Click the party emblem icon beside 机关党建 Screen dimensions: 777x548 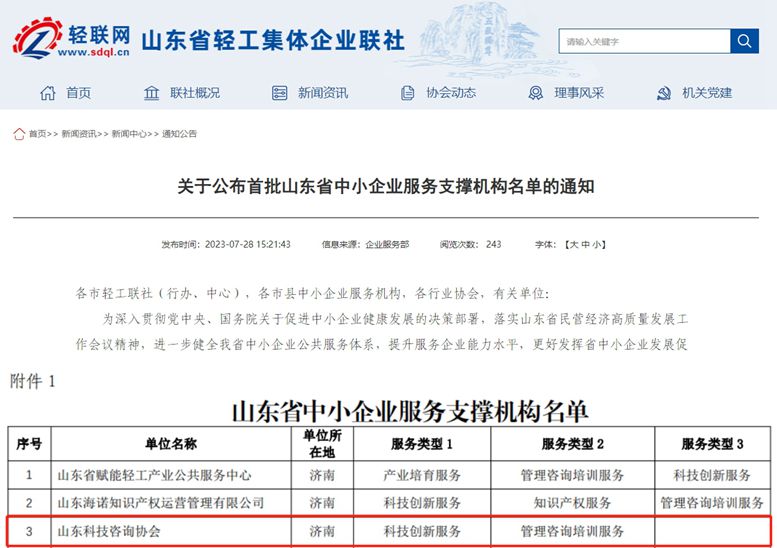click(664, 93)
